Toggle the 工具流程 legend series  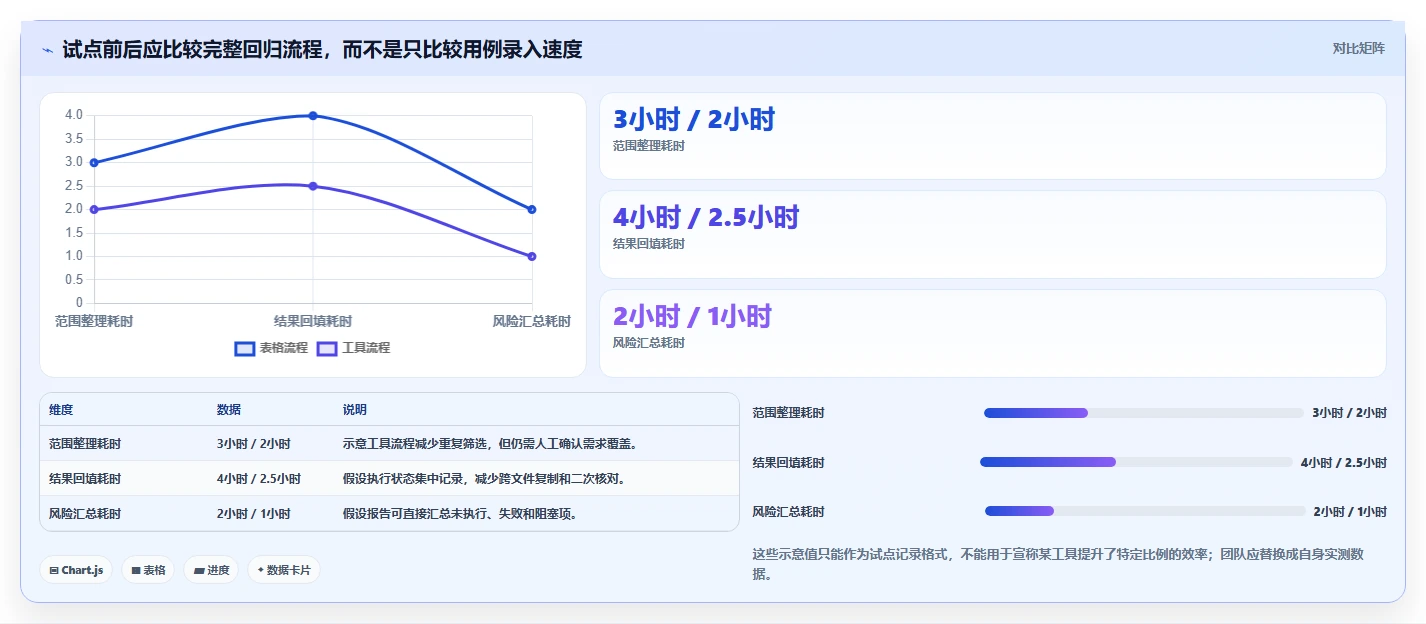[353, 348]
